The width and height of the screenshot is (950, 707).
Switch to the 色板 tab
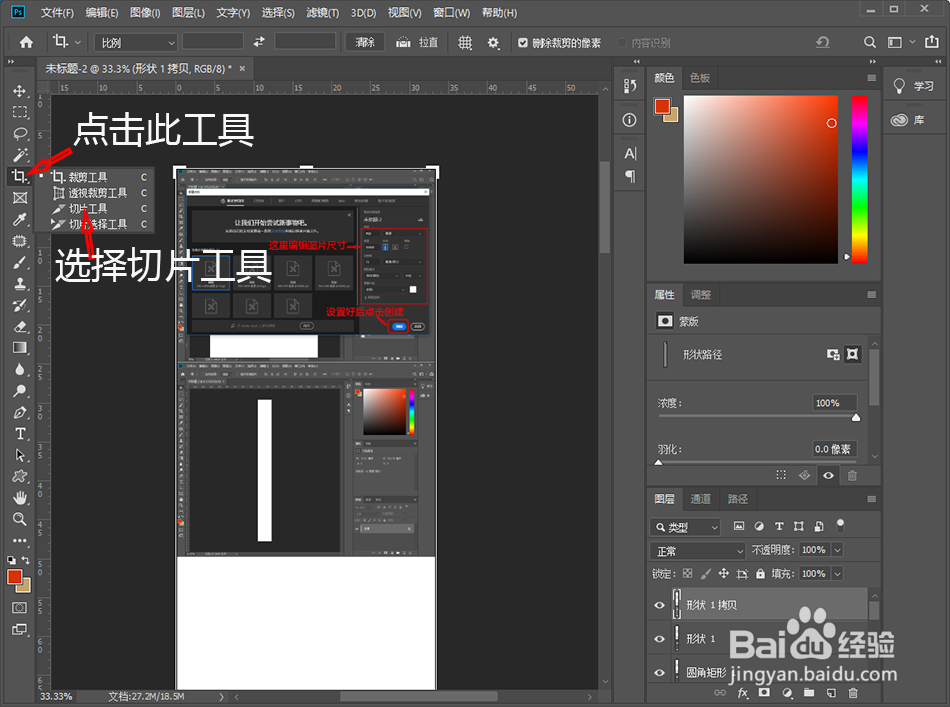coord(700,78)
